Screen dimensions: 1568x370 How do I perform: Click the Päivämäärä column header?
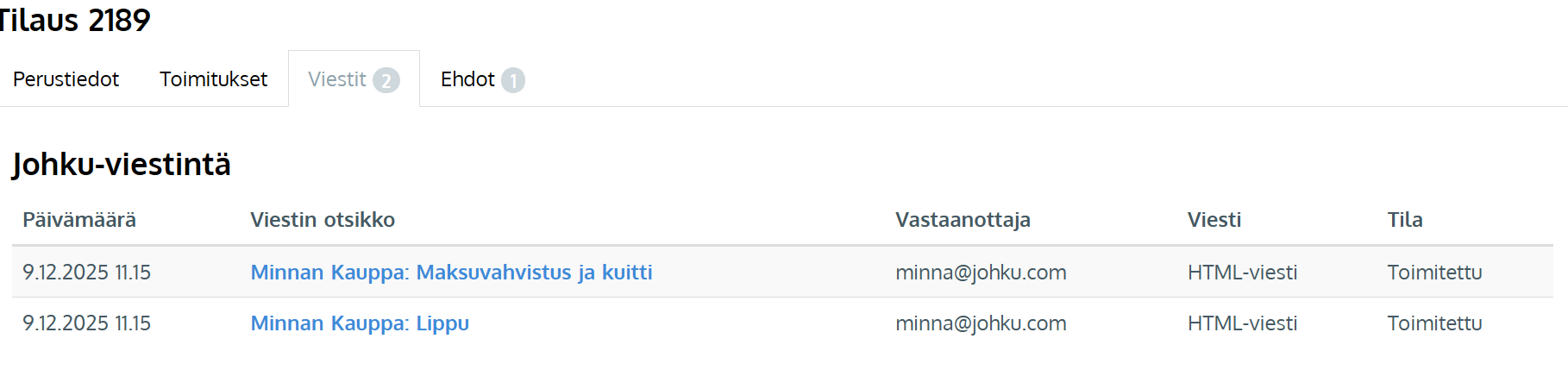(x=79, y=220)
